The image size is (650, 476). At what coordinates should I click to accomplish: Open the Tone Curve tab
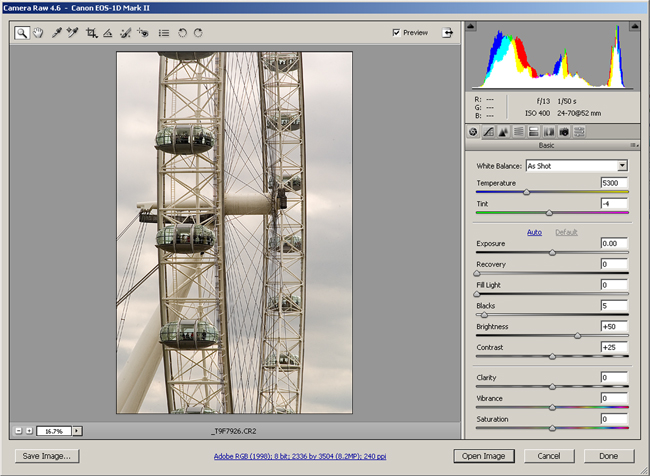tap(488, 132)
